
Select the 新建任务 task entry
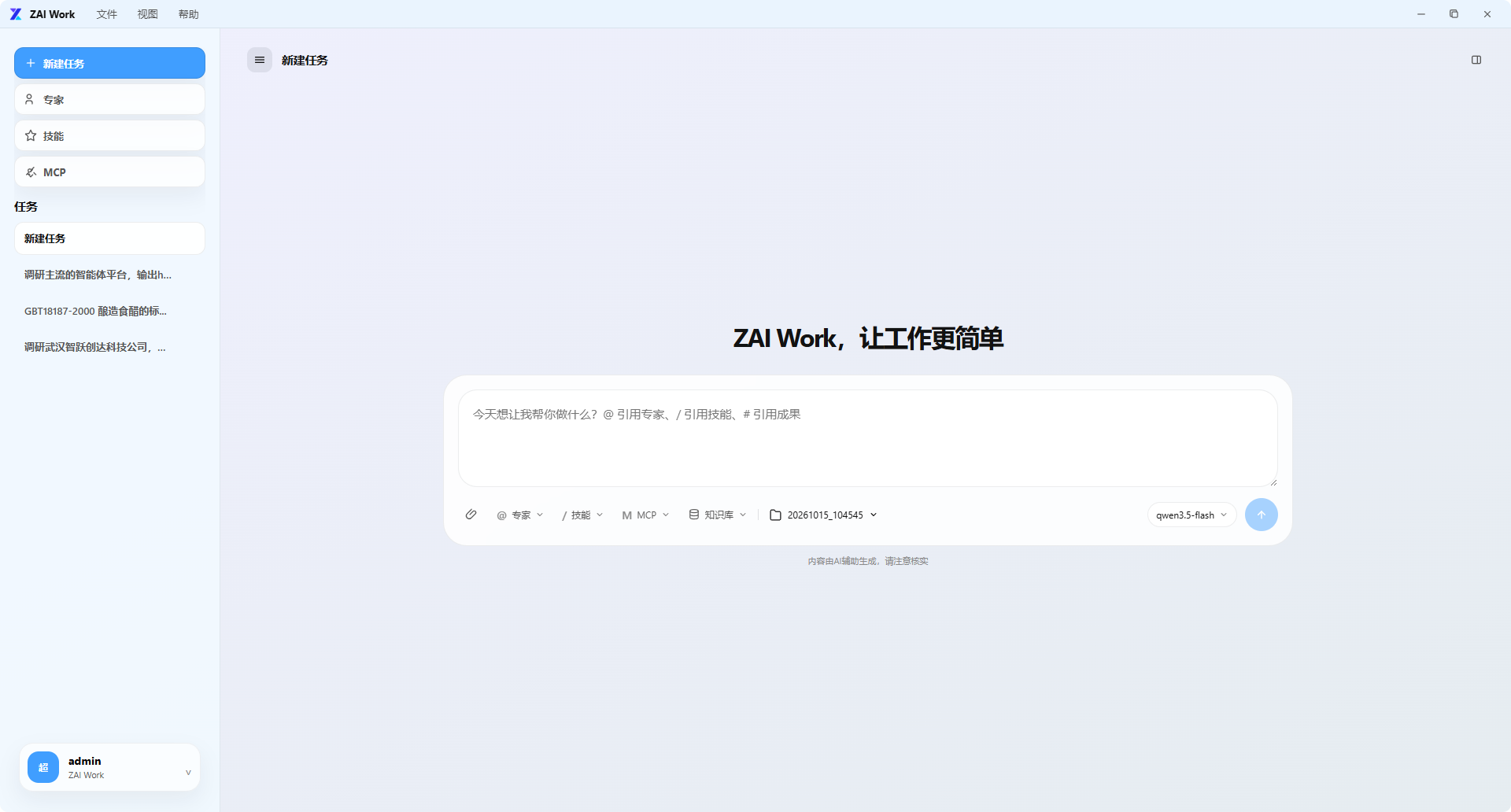(x=109, y=238)
